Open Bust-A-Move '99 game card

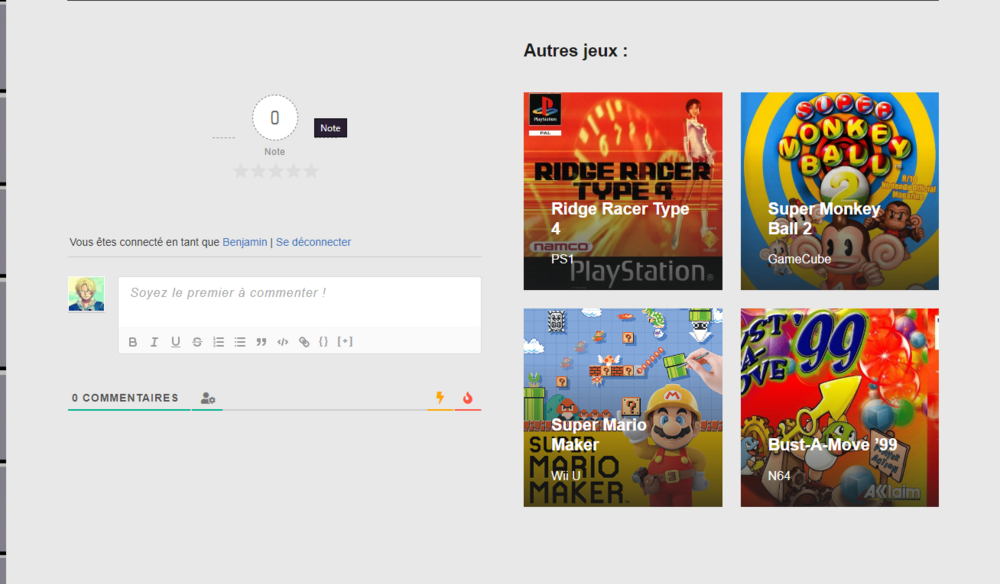[839, 407]
